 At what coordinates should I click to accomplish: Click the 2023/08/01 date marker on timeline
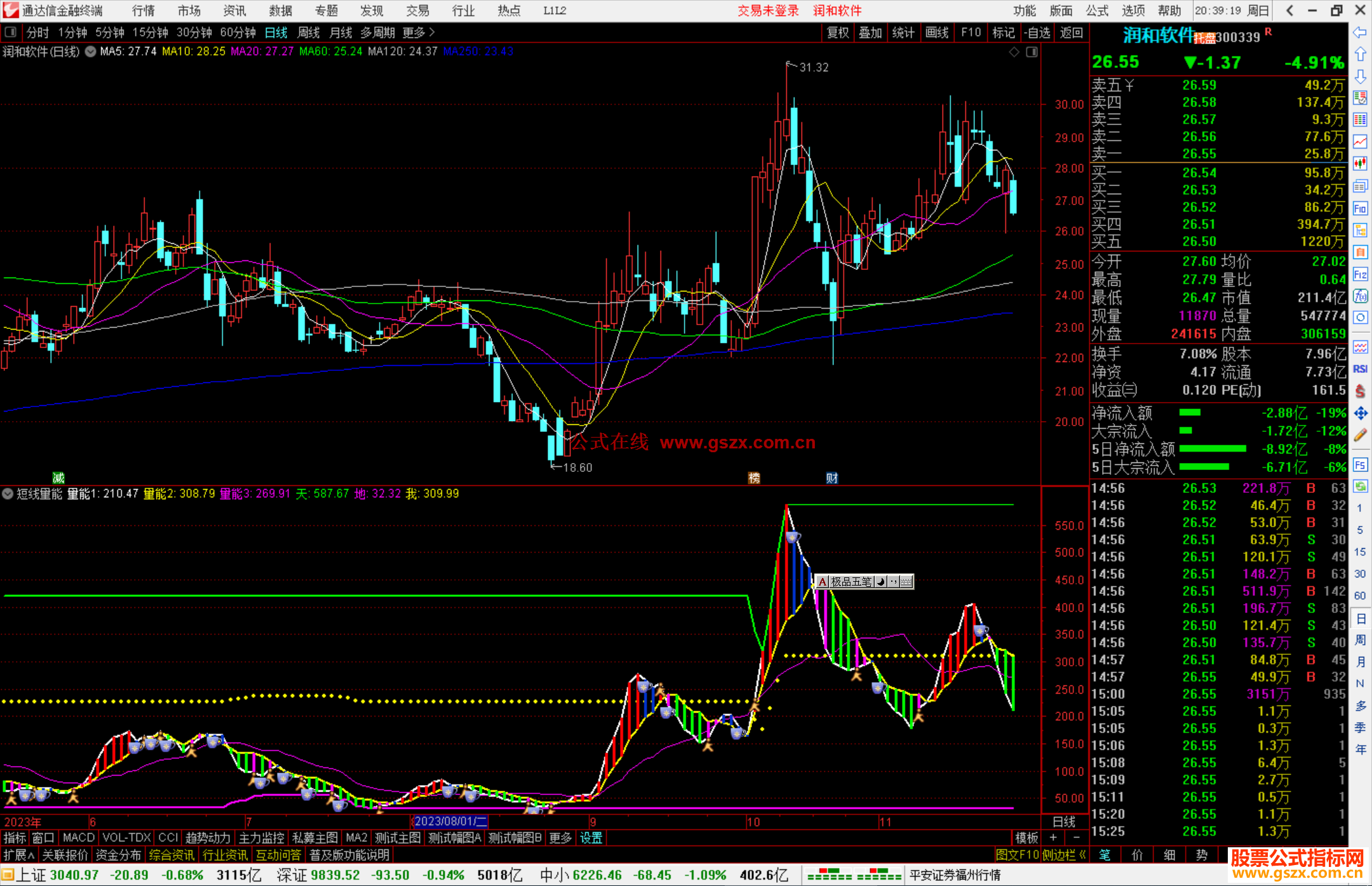pos(450,821)
